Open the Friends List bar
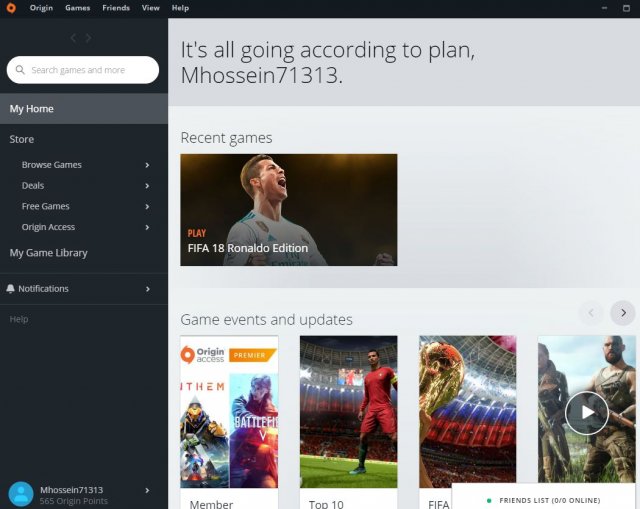Viewport: 640px width, 509px height. click(x=546, y=497)
